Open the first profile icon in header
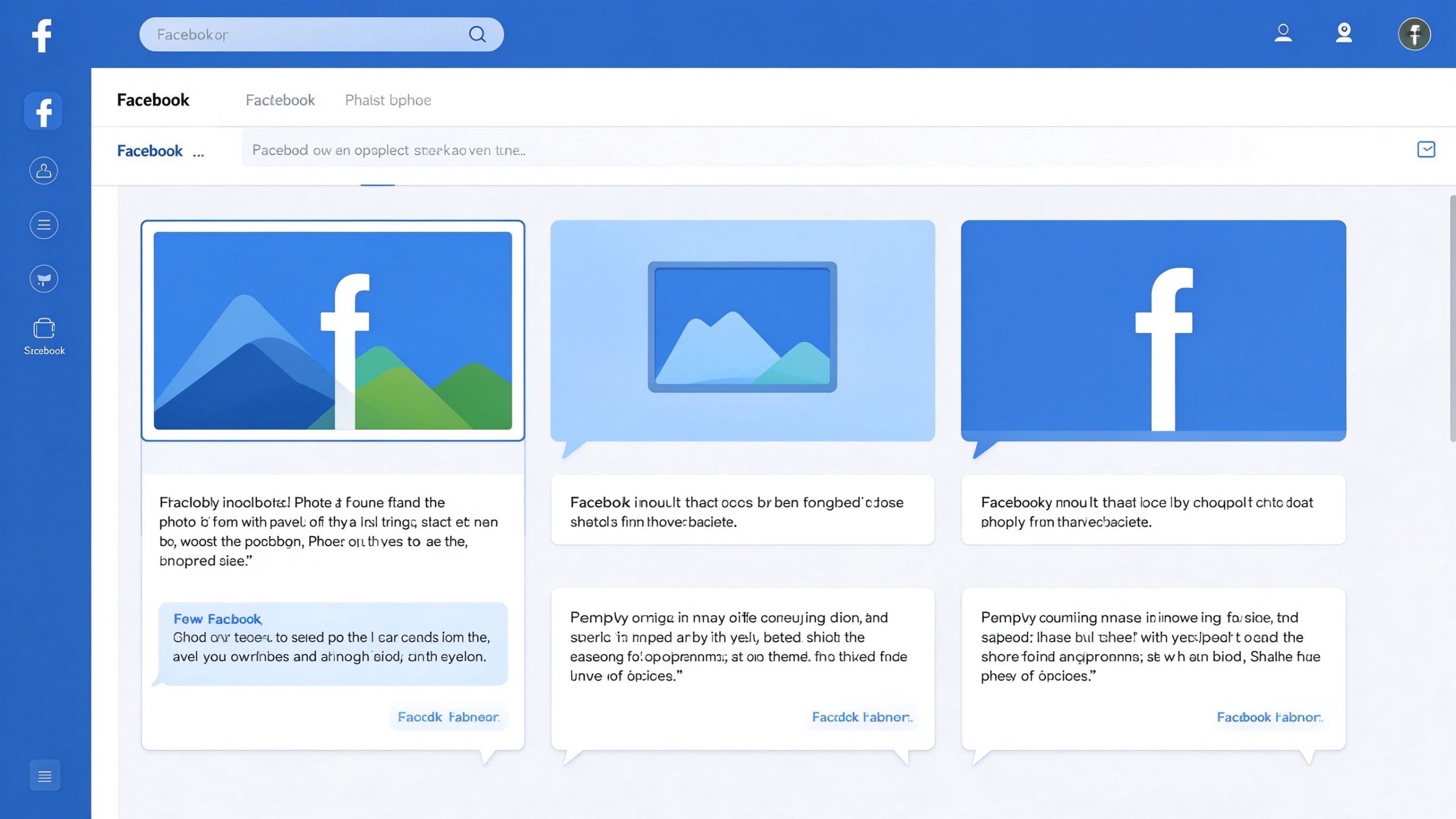 [x=1283, y=34]
